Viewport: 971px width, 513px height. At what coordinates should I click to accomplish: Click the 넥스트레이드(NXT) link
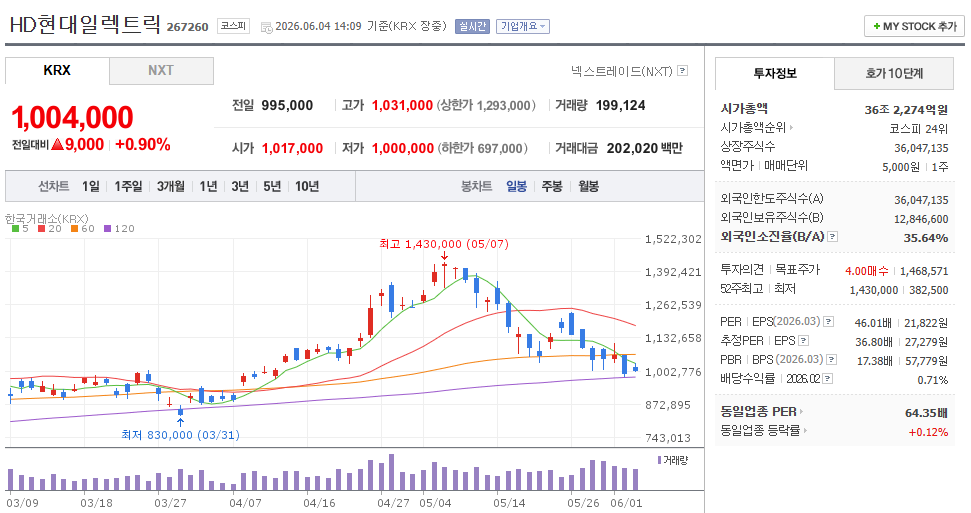622,71
